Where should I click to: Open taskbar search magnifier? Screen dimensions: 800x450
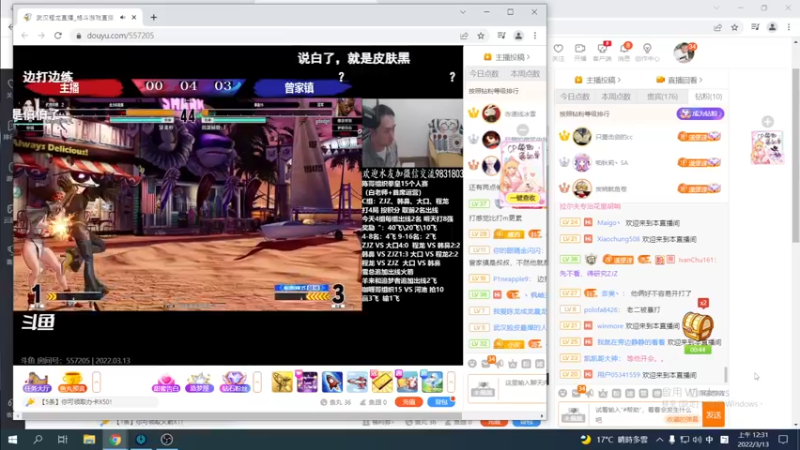click(38, 439)
